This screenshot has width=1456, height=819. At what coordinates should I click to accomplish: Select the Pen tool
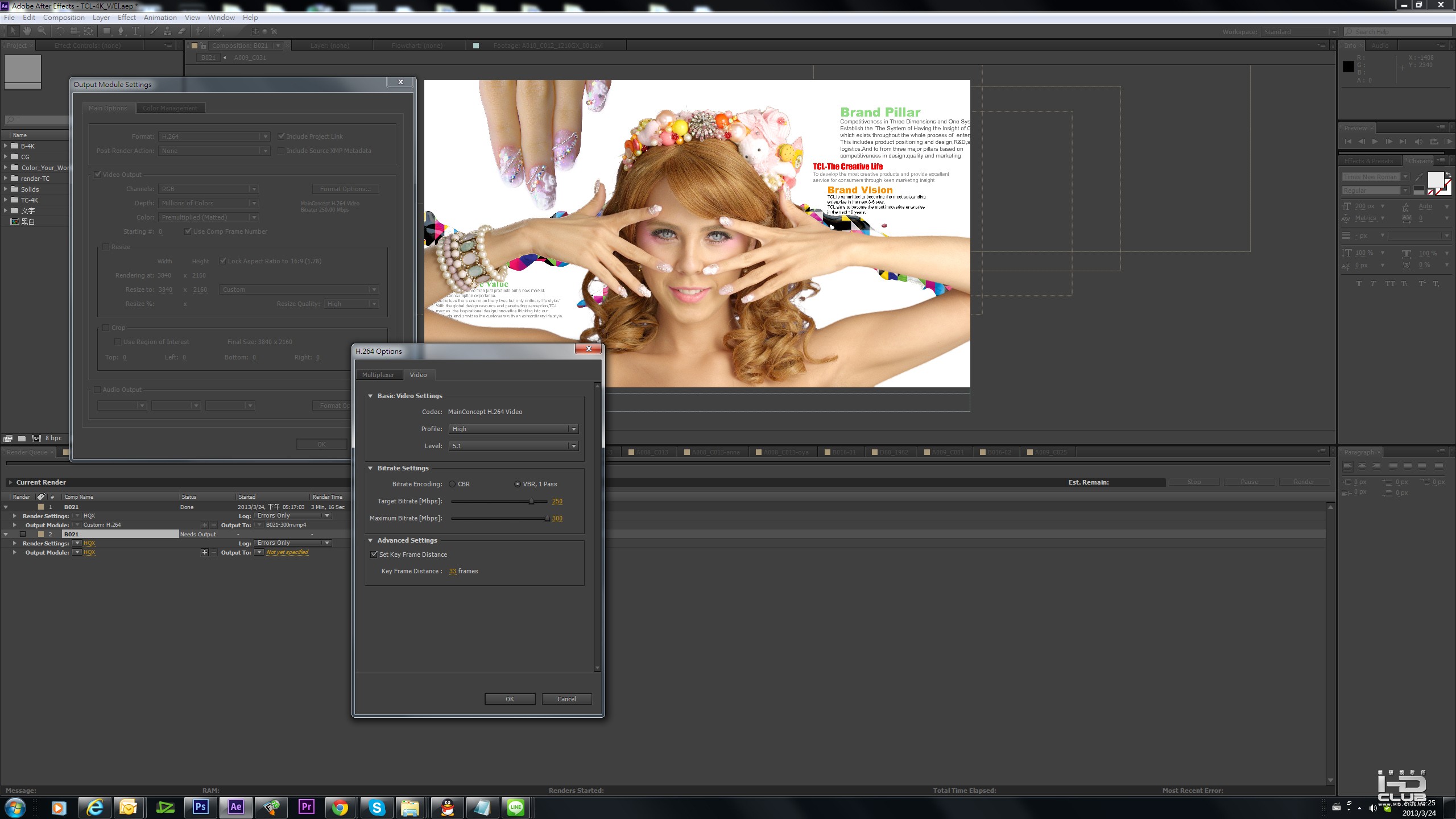(121, 31)
